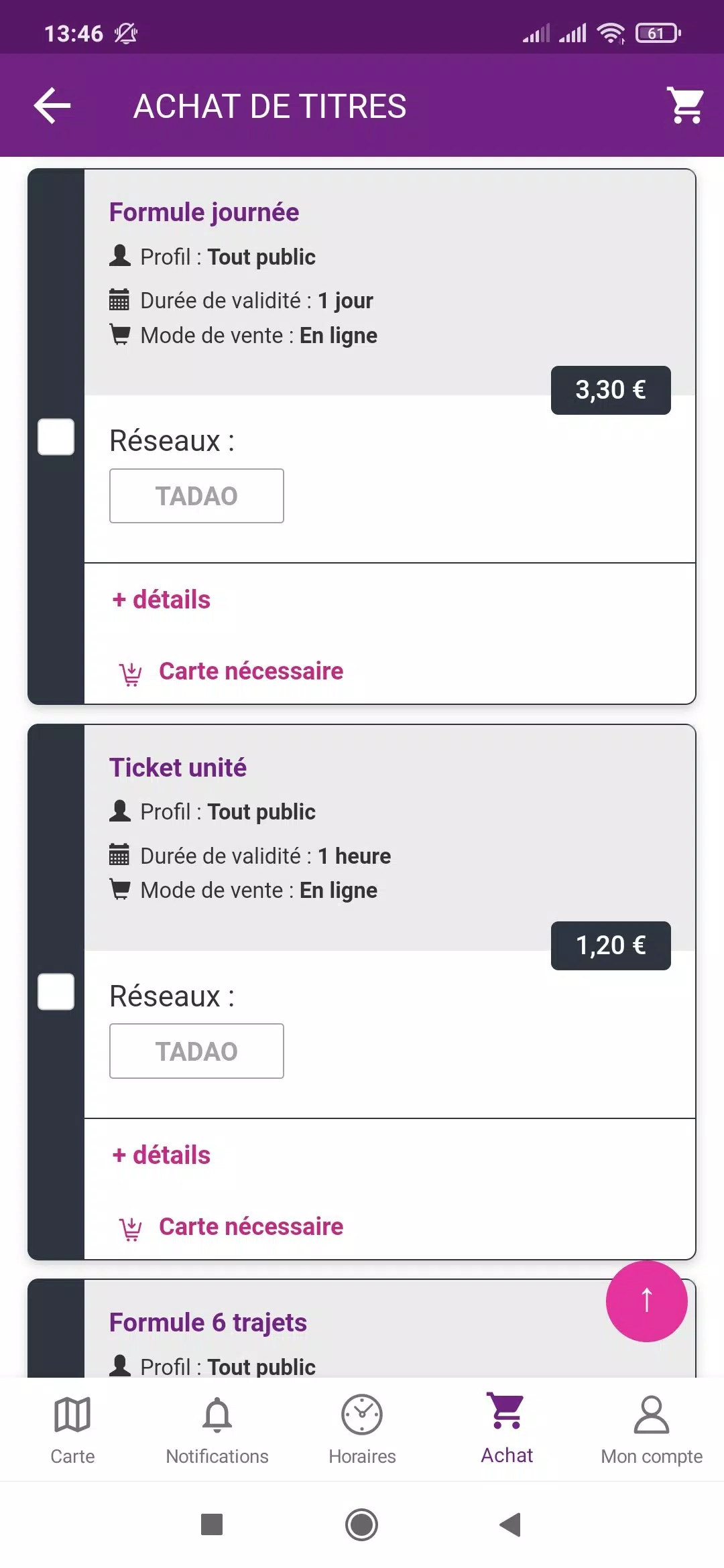This screenshot has height=1568, width=724.
Task: Go back using the header arrow
Action: tap(52, 106)
